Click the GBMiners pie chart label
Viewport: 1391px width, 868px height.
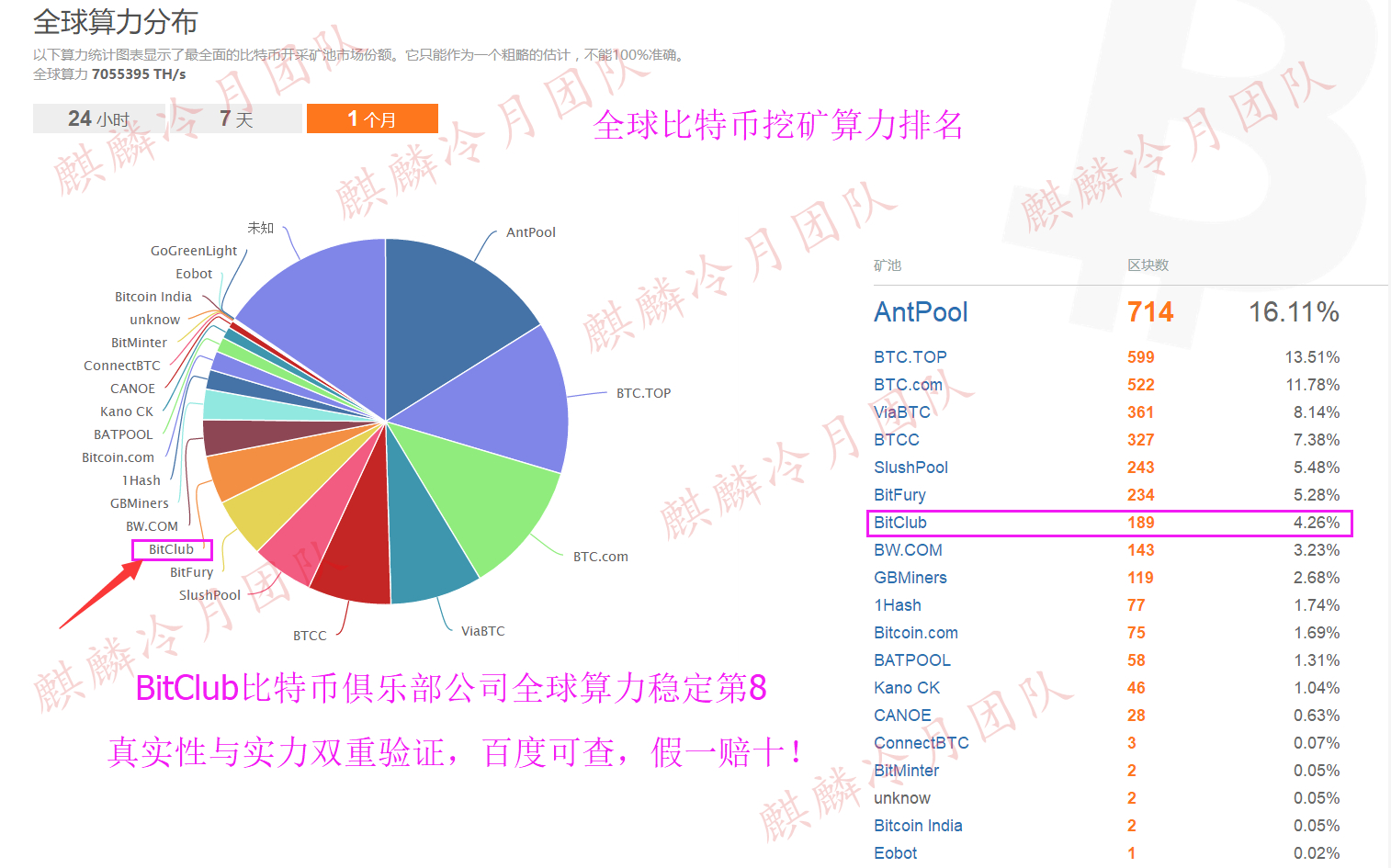pos(140,503)
